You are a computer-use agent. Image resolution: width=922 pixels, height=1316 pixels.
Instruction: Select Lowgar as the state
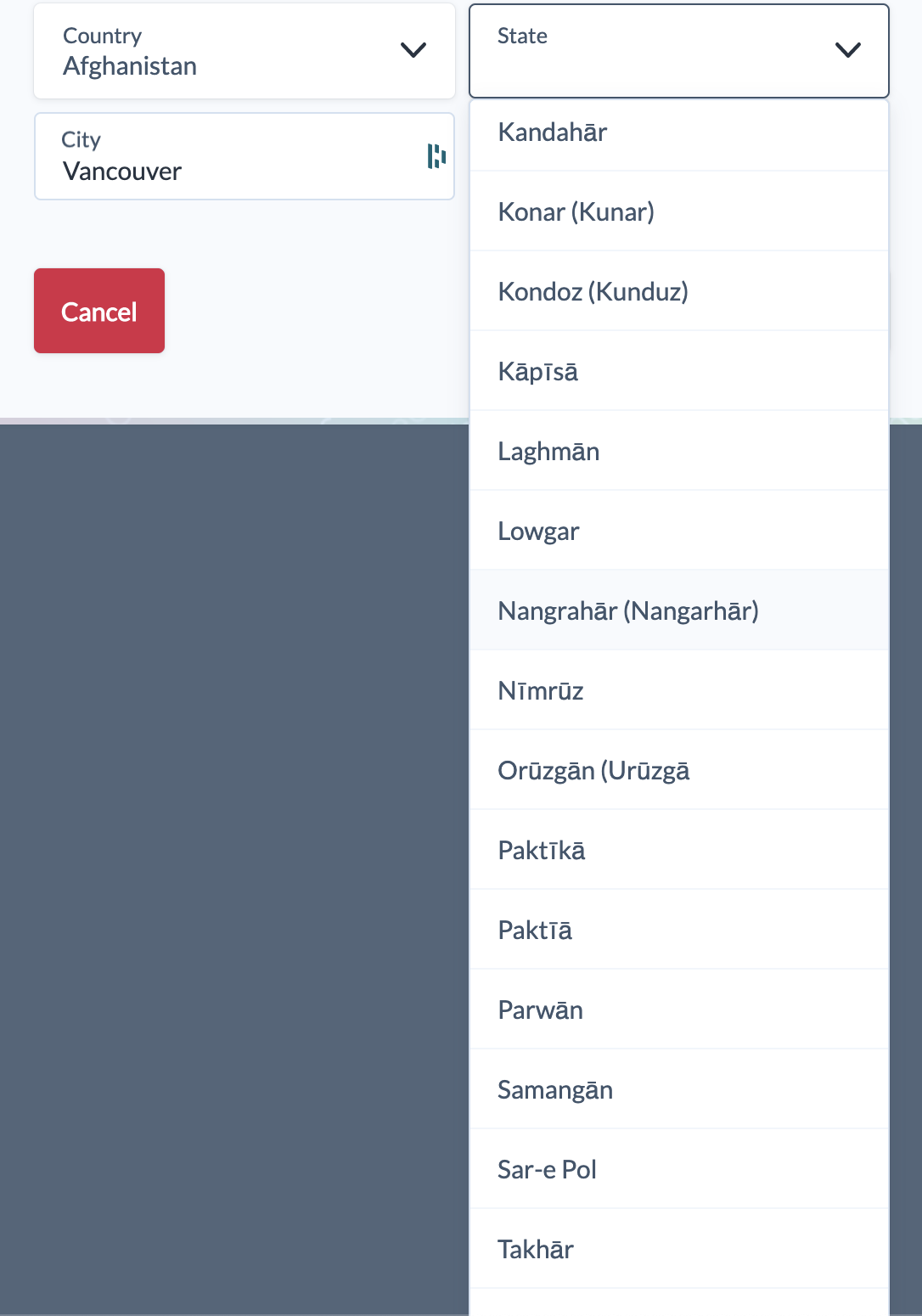pos(538,530)
